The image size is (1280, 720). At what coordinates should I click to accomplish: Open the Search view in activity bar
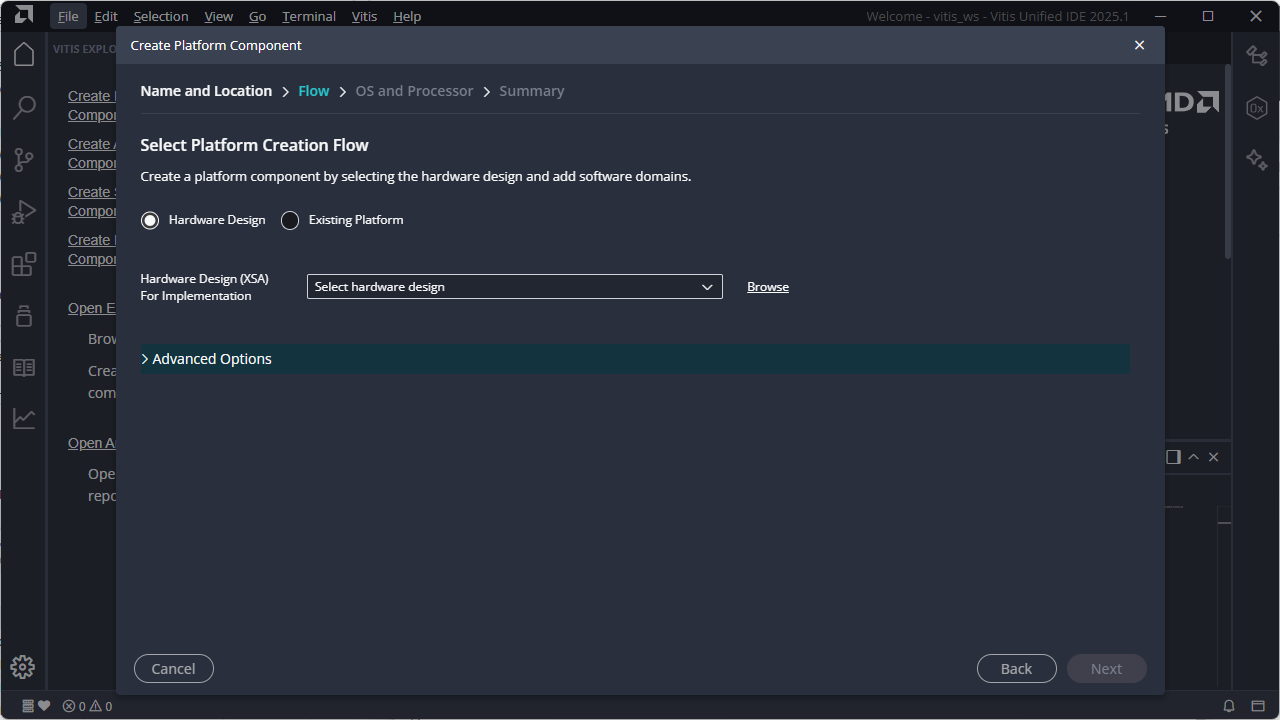coord(24,107)
